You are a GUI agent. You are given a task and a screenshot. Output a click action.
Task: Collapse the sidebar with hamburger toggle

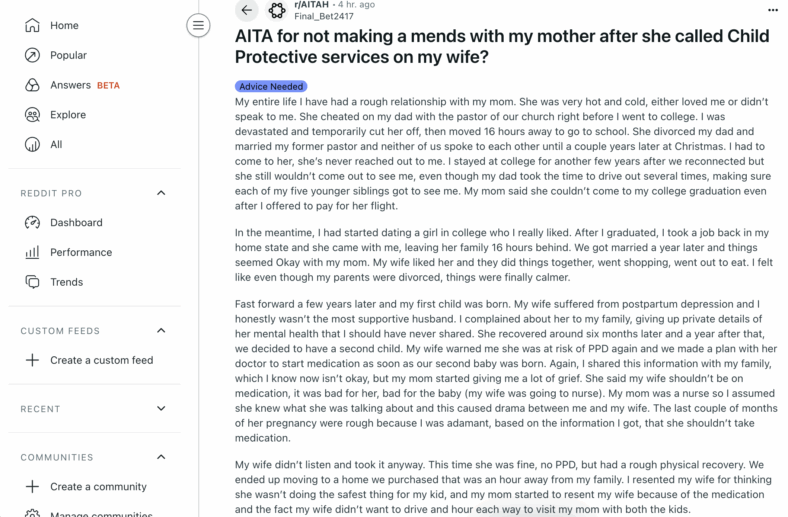tap(198, 25)
